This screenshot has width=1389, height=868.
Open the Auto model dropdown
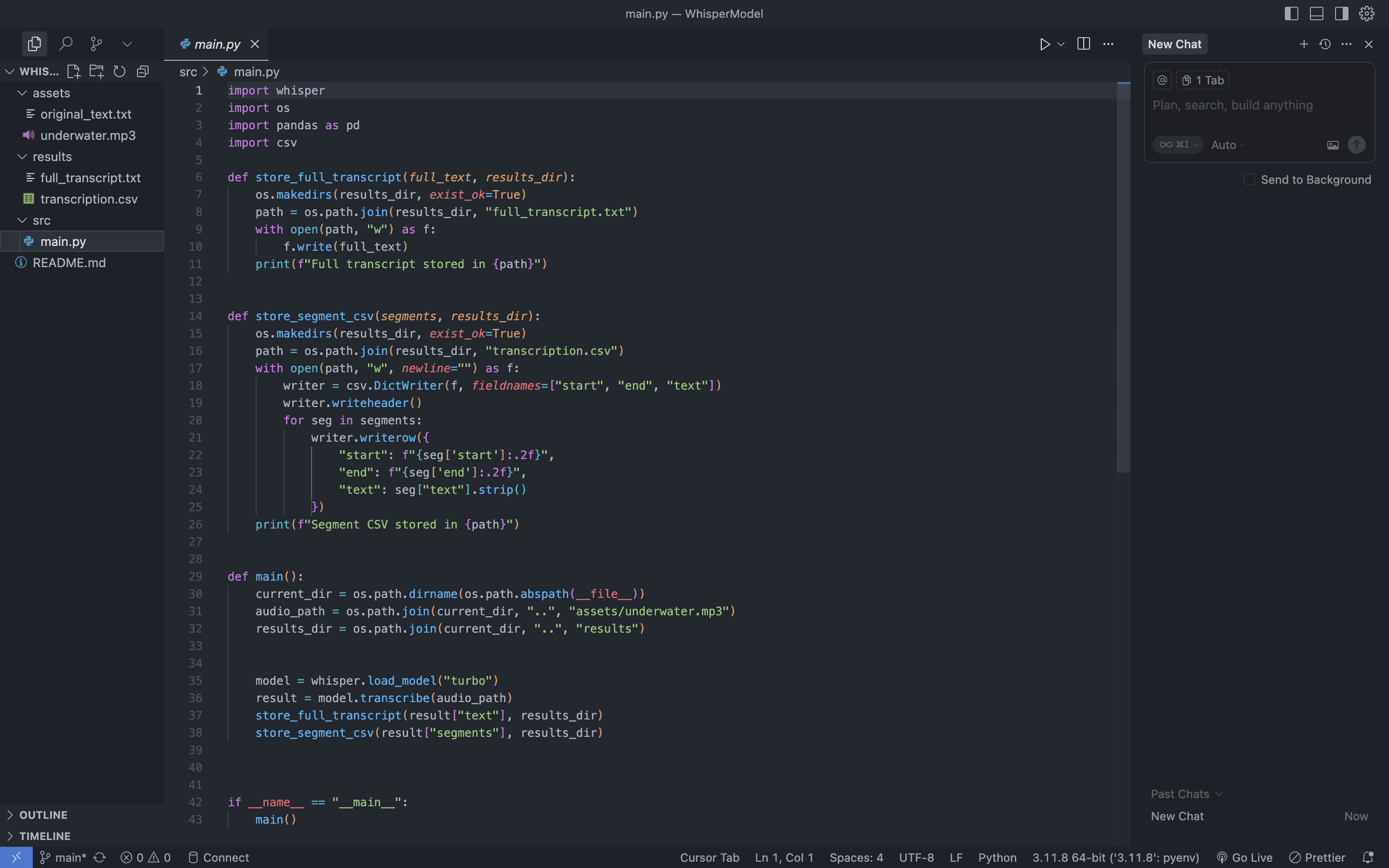[1228, 145]
